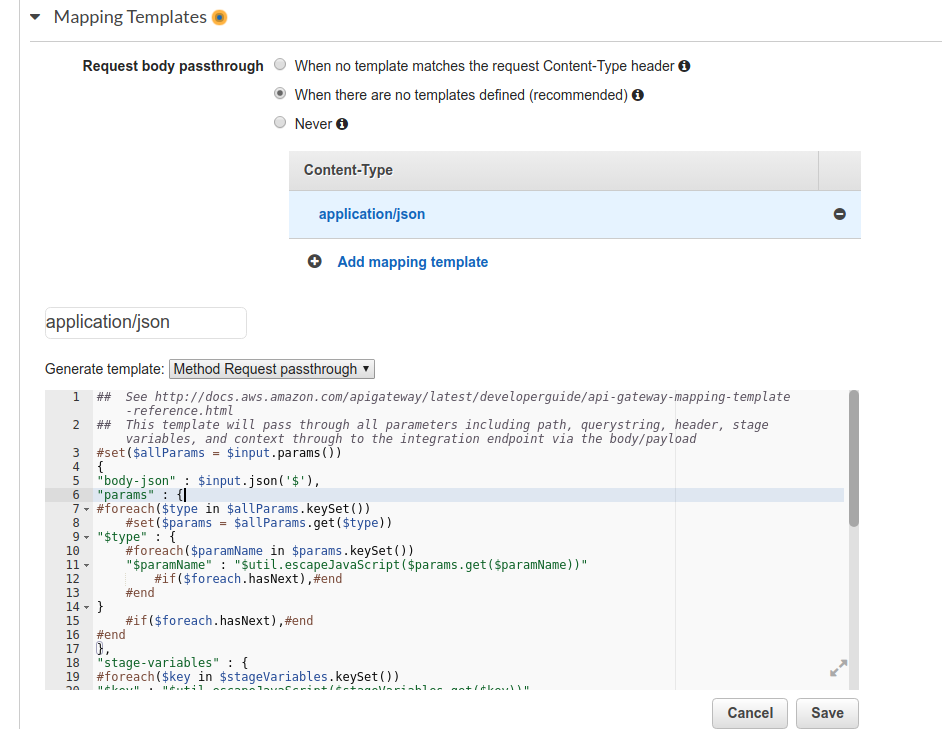942x737 pixels.
Task: Click the Add mapping template link
Action: [413, 262]
